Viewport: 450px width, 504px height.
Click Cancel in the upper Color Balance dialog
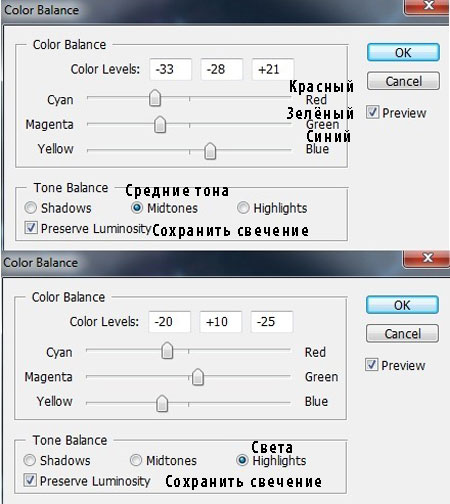[403, 81]
